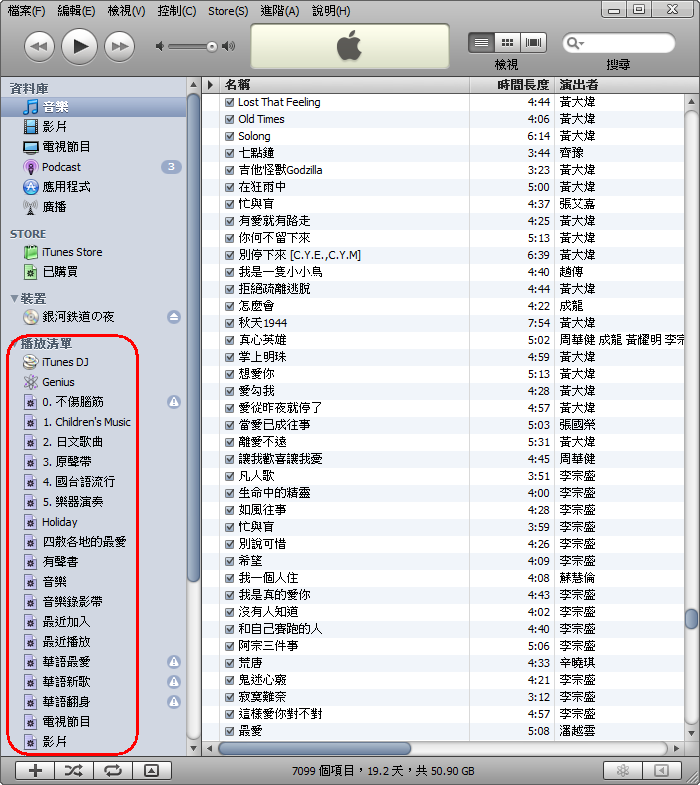Show the artwork viewer panel
This screenshot has width=700, height=785.
(x=152, y=770)
